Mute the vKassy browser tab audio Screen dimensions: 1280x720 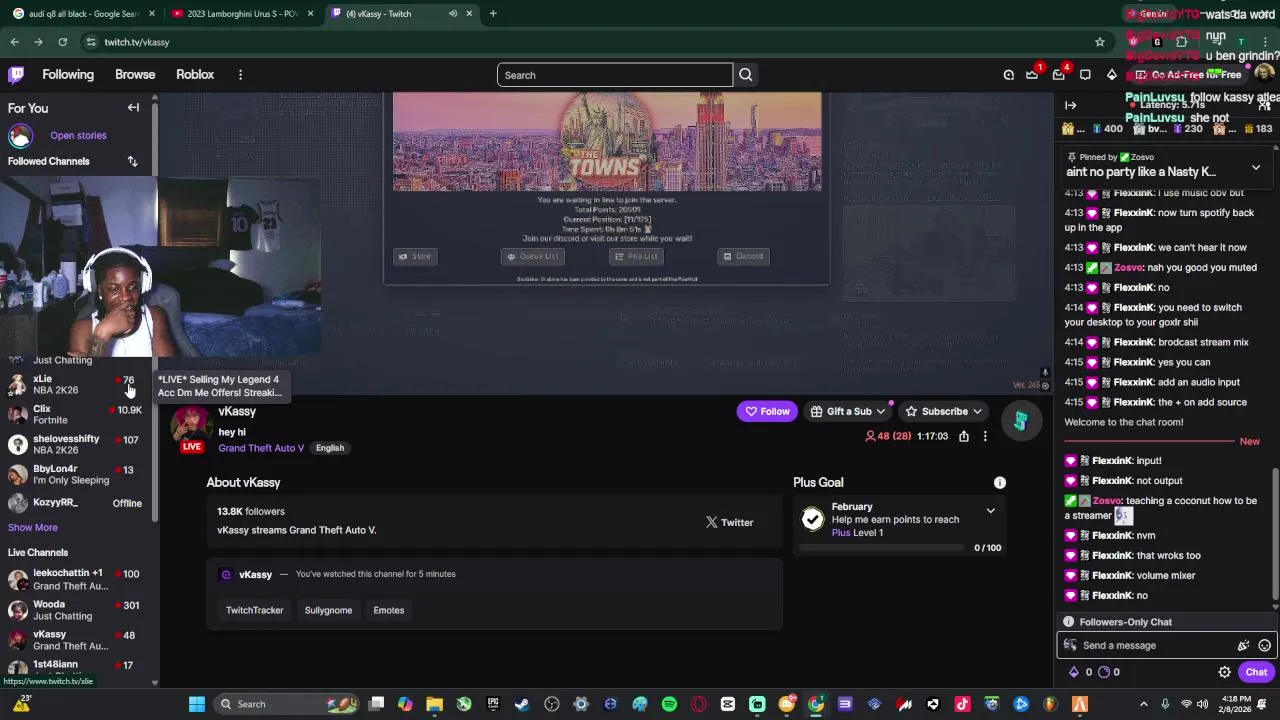453,14
